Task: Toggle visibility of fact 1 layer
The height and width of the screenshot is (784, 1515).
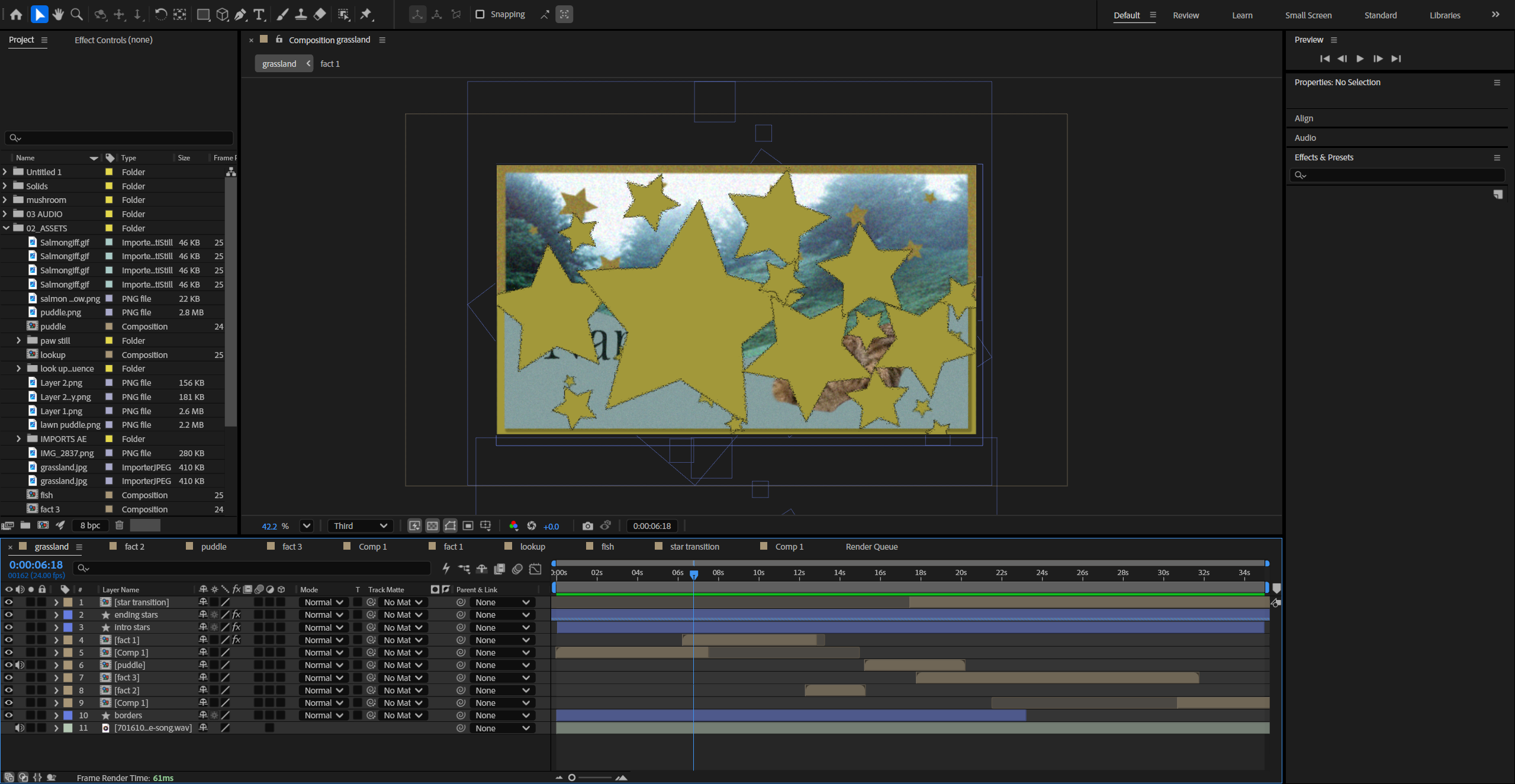Action: [x=8, y=640]
